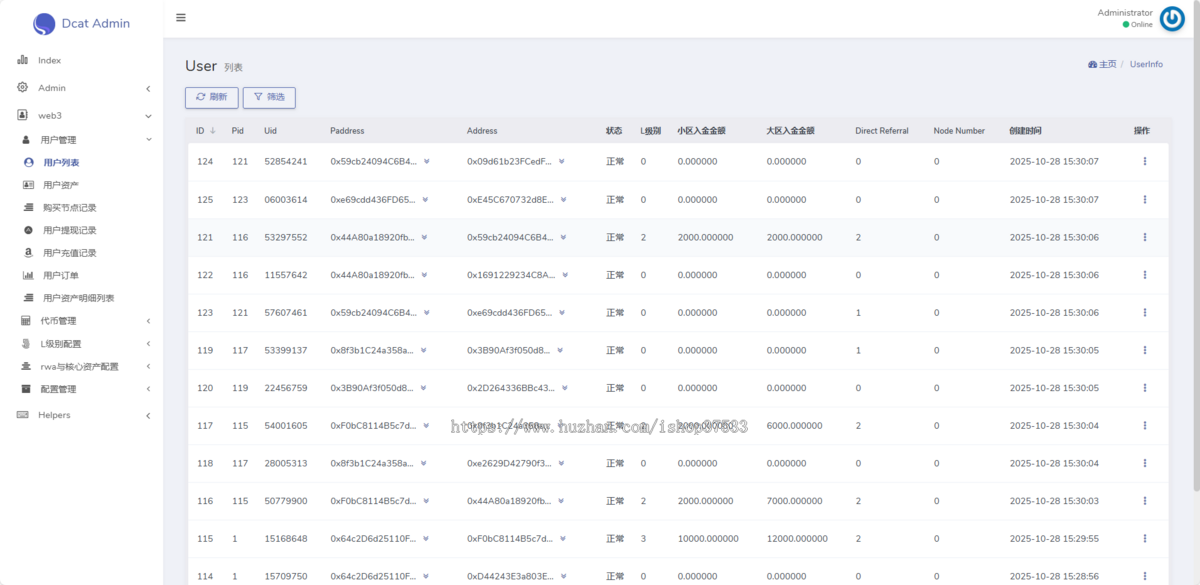1200x585 pixels.
Task: Click 10000.000000 in row ID 115
Action: [x=708, y=538]
